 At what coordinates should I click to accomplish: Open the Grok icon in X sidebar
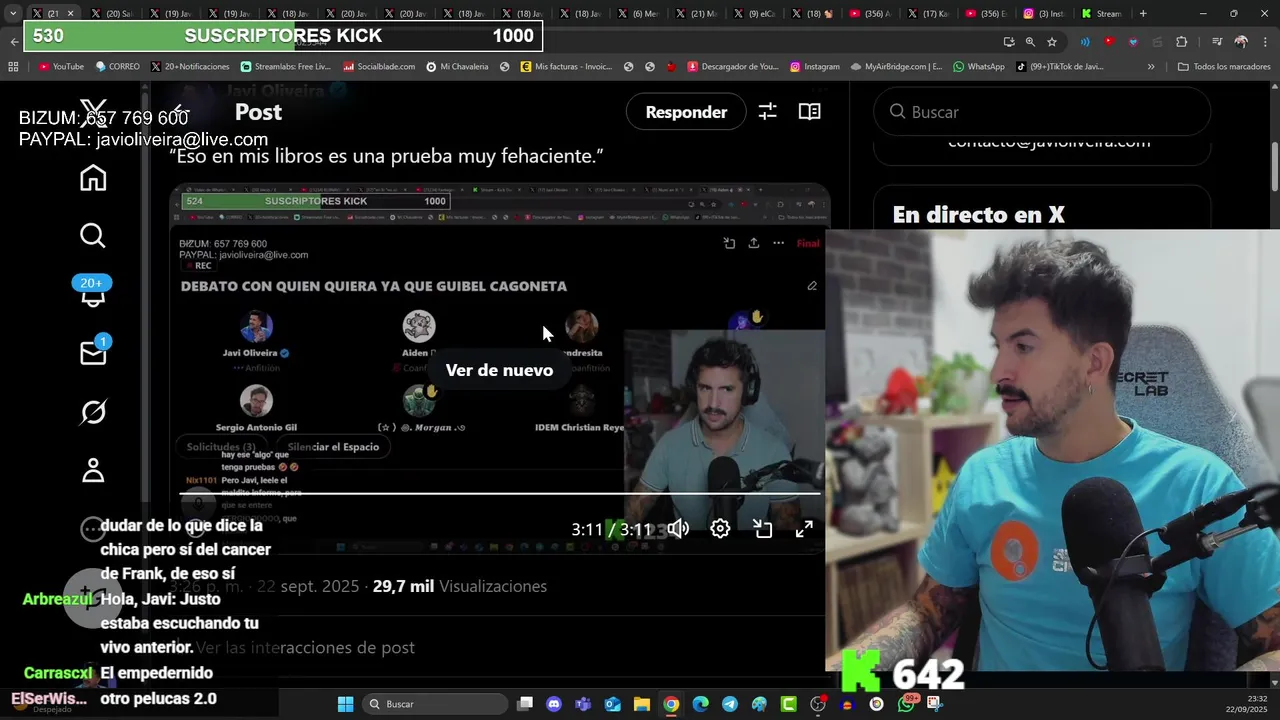click(x=93, y=412)
